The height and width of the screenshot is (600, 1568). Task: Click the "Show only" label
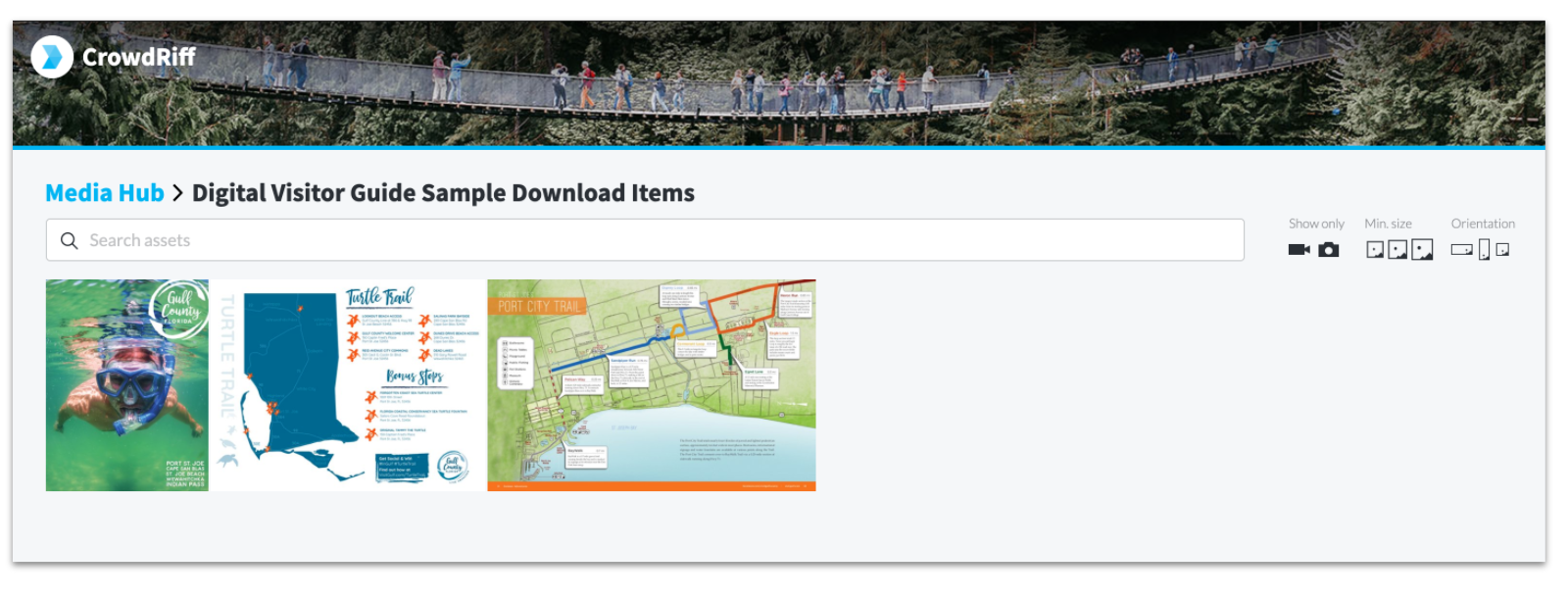[1316, 224]
